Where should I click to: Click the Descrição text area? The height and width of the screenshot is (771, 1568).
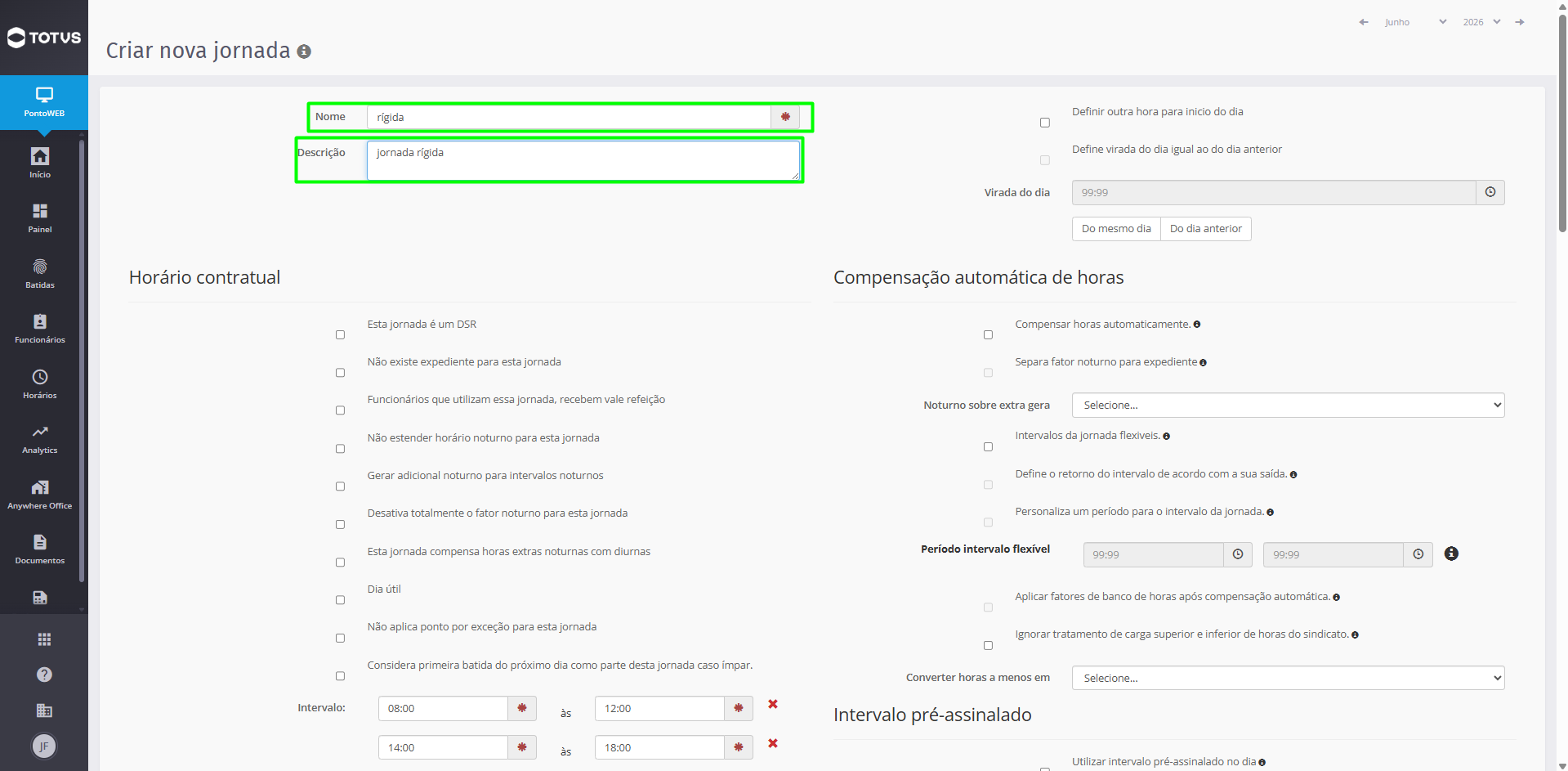(583, 160)
